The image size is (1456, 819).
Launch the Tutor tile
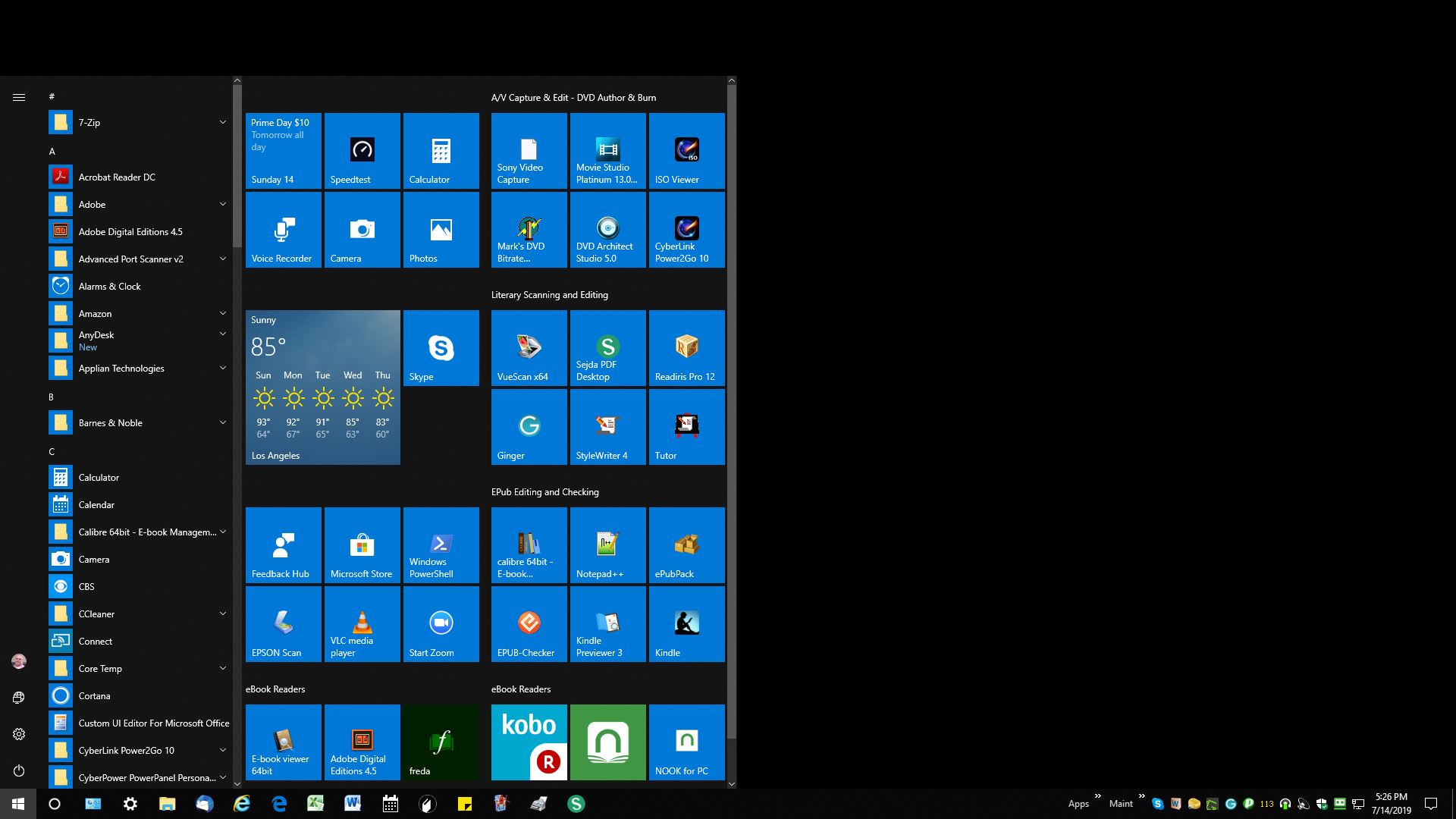pyautogui.click(x=686, y=427)
